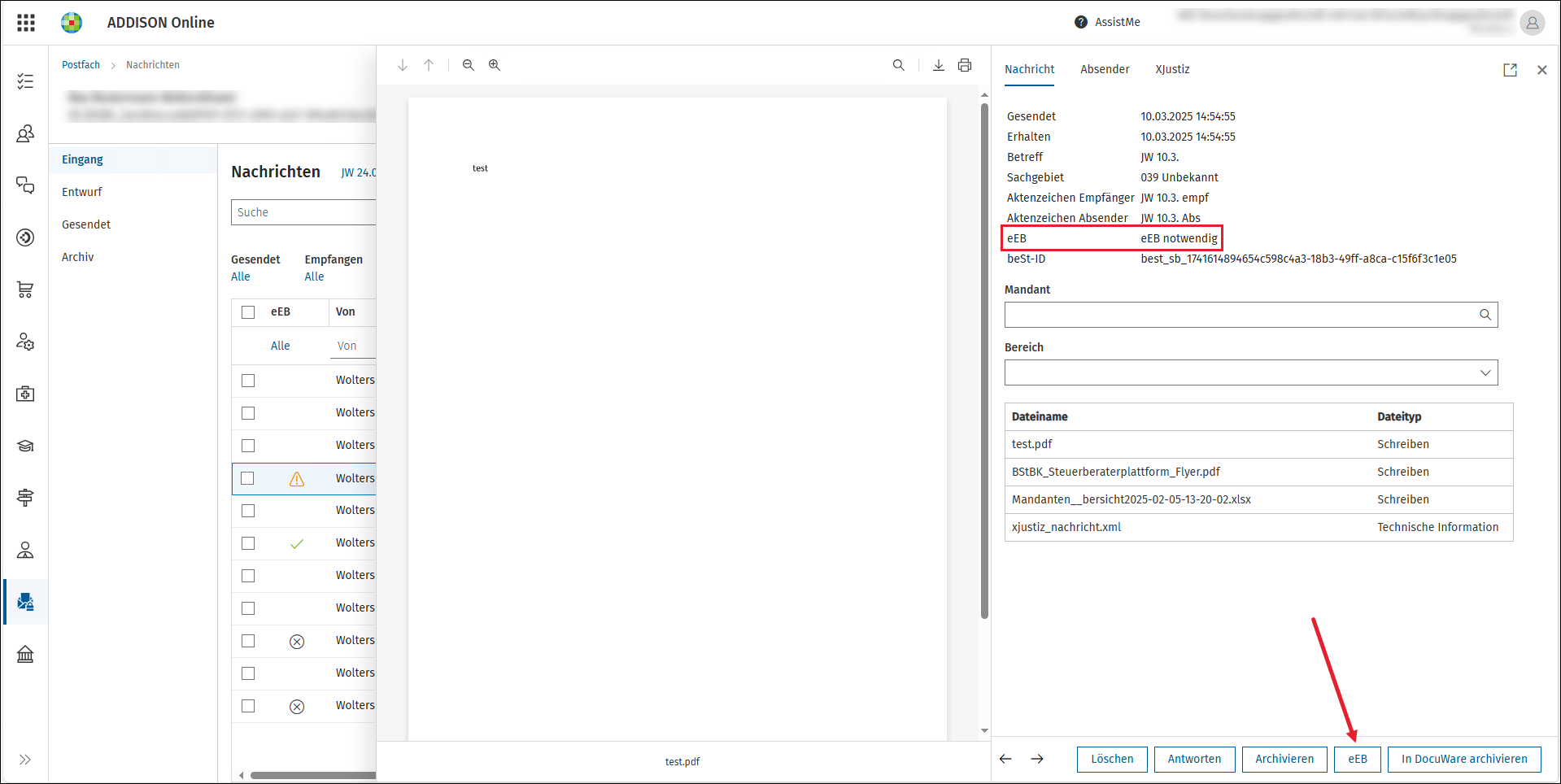Image resolution: width=1561 pixels, height=784 pixels.
Task: Open the Alle filter under Gesendet
Action: coord(241,277)
